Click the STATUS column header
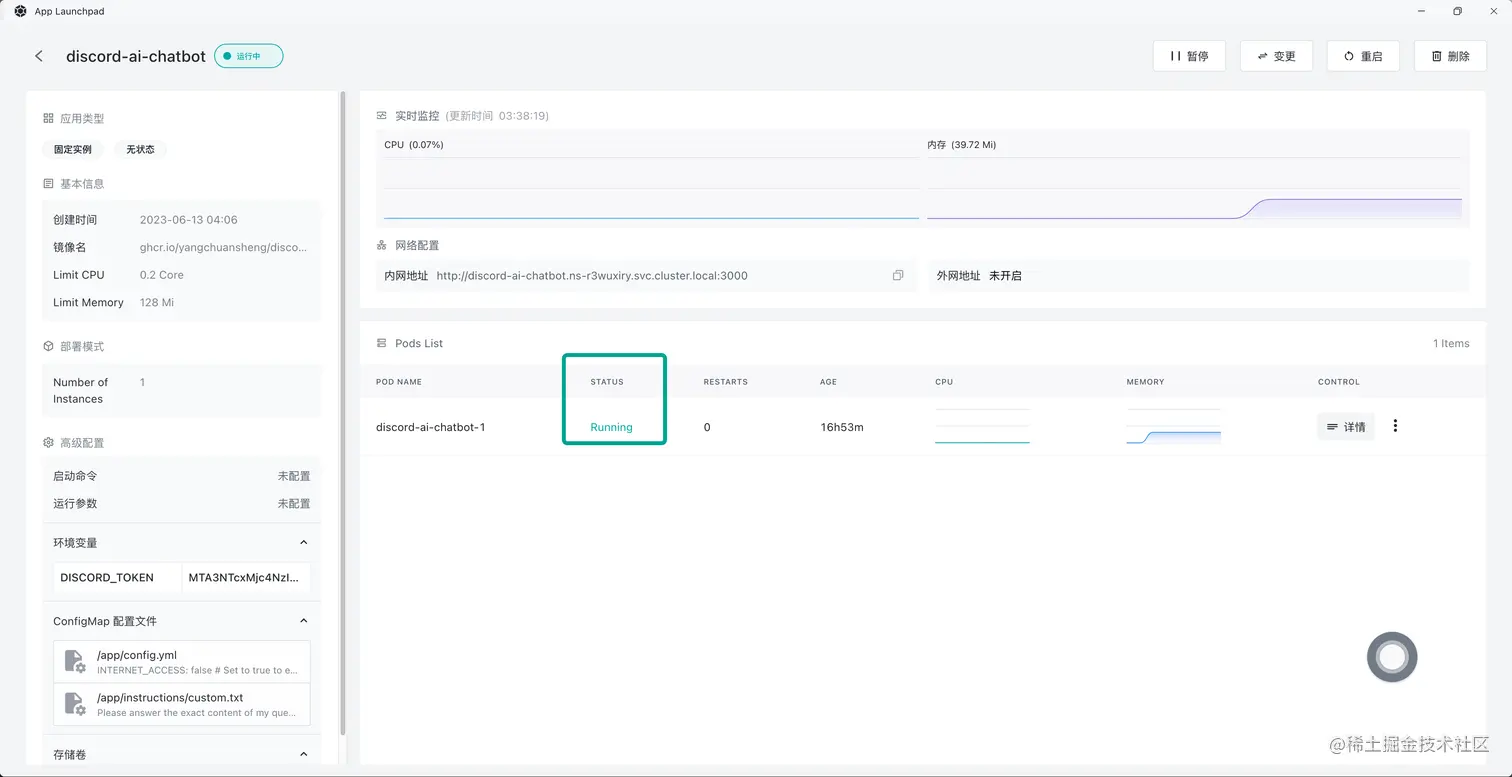The image size is (1512, 777). (x=607, y=382)
